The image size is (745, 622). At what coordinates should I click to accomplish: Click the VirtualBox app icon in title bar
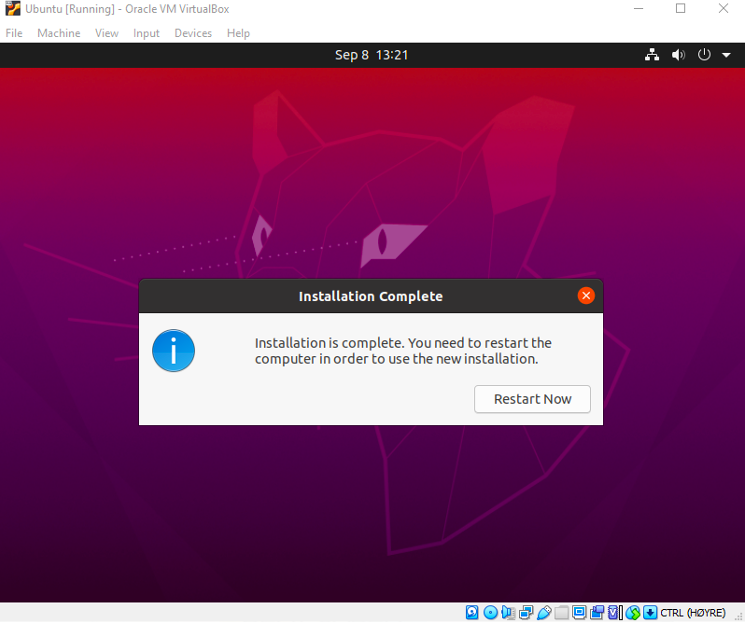tap(13, 9)
